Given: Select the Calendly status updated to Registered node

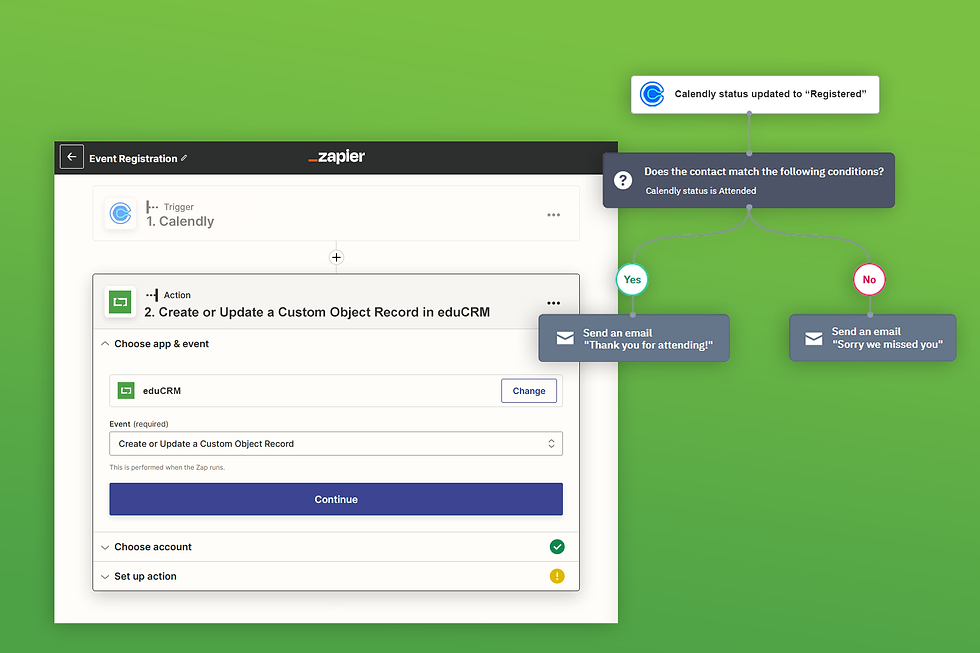Looking at the screenshot, I should [x=755, y=94].
